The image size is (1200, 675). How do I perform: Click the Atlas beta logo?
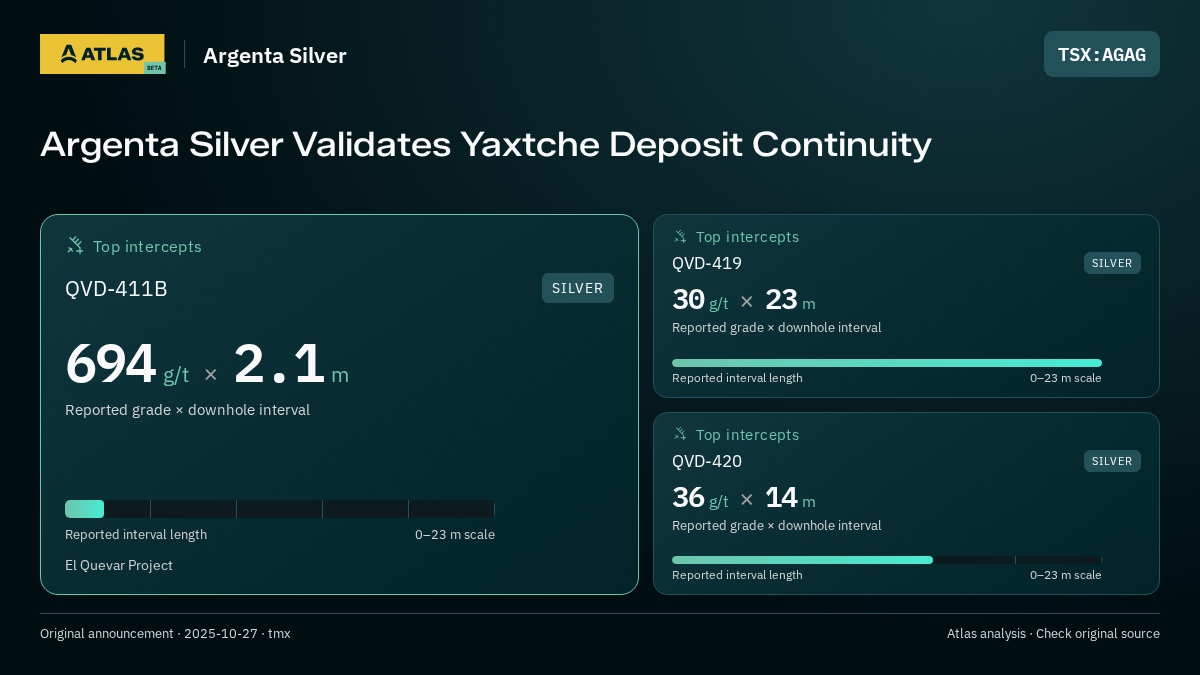[x=102, y=54]
